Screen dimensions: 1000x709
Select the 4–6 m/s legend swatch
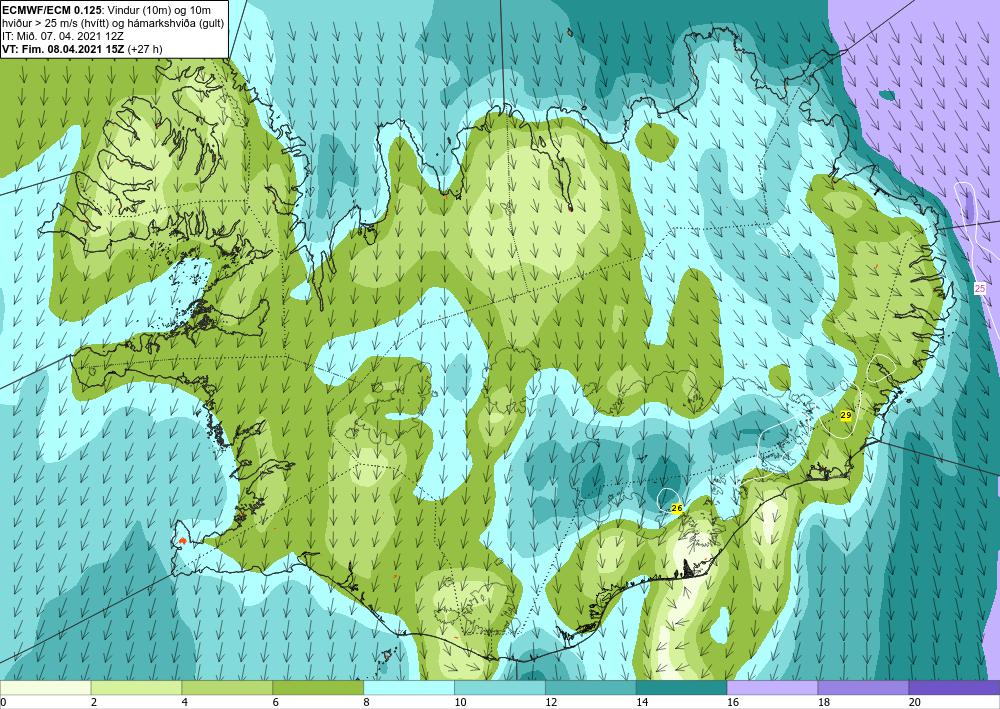point(227,688)
